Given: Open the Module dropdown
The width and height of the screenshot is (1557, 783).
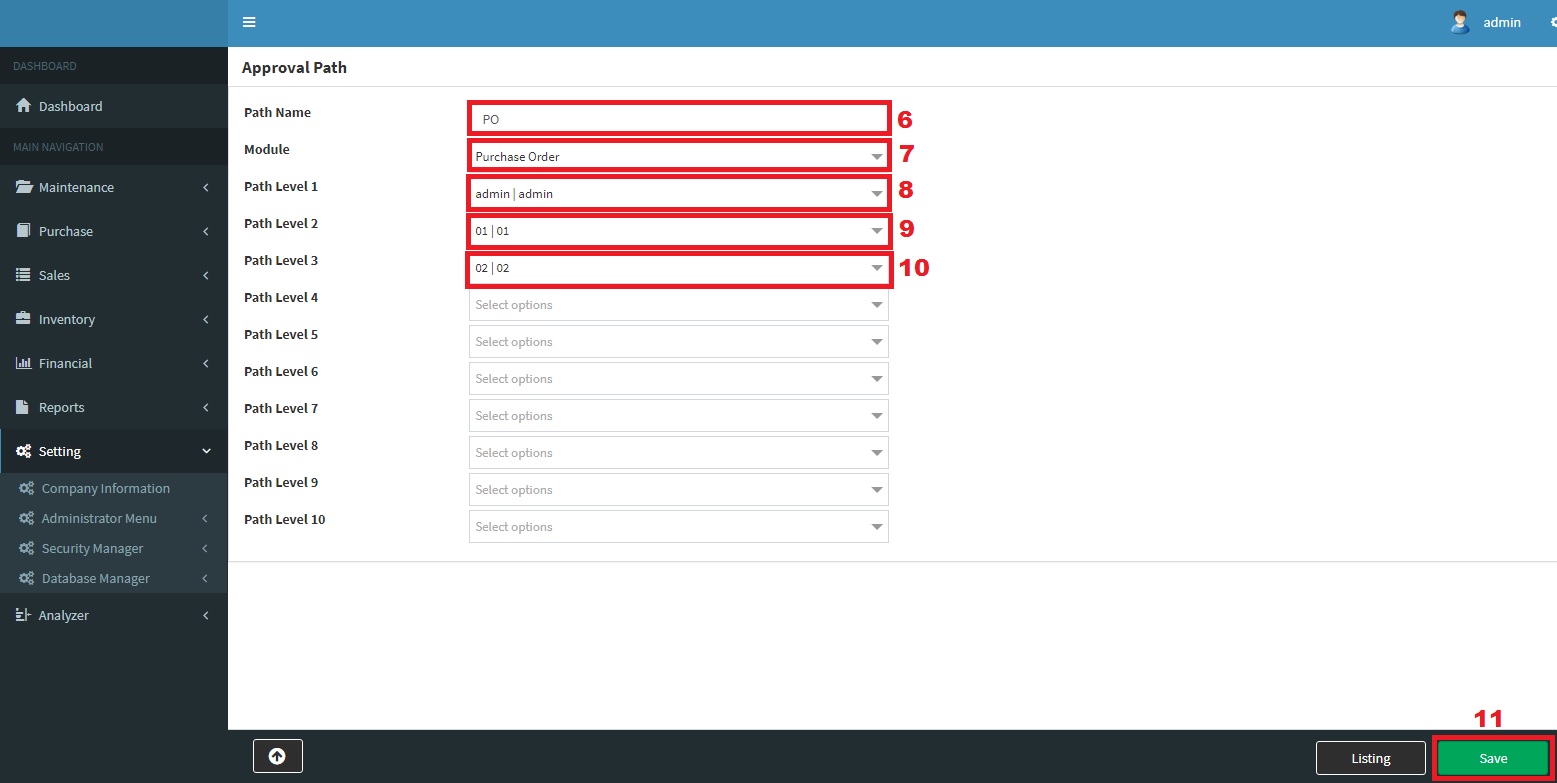Looking at the screenshot, I should tap(678, 156).
